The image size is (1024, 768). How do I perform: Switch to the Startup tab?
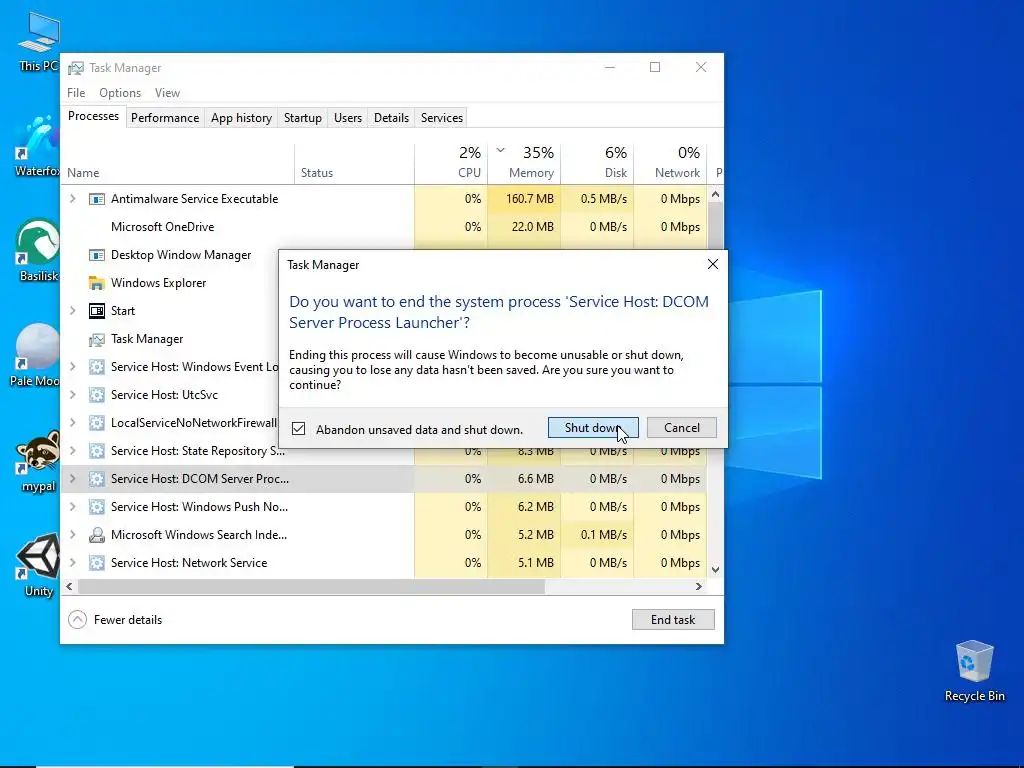click(x=302, y=118)
